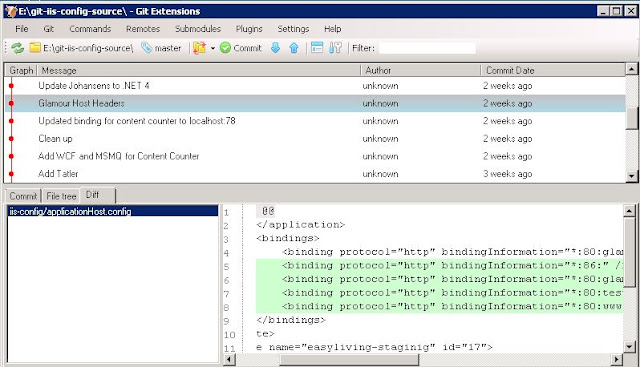
Task: Click the Git Extensions title bar icon
Action: (11, 11)
